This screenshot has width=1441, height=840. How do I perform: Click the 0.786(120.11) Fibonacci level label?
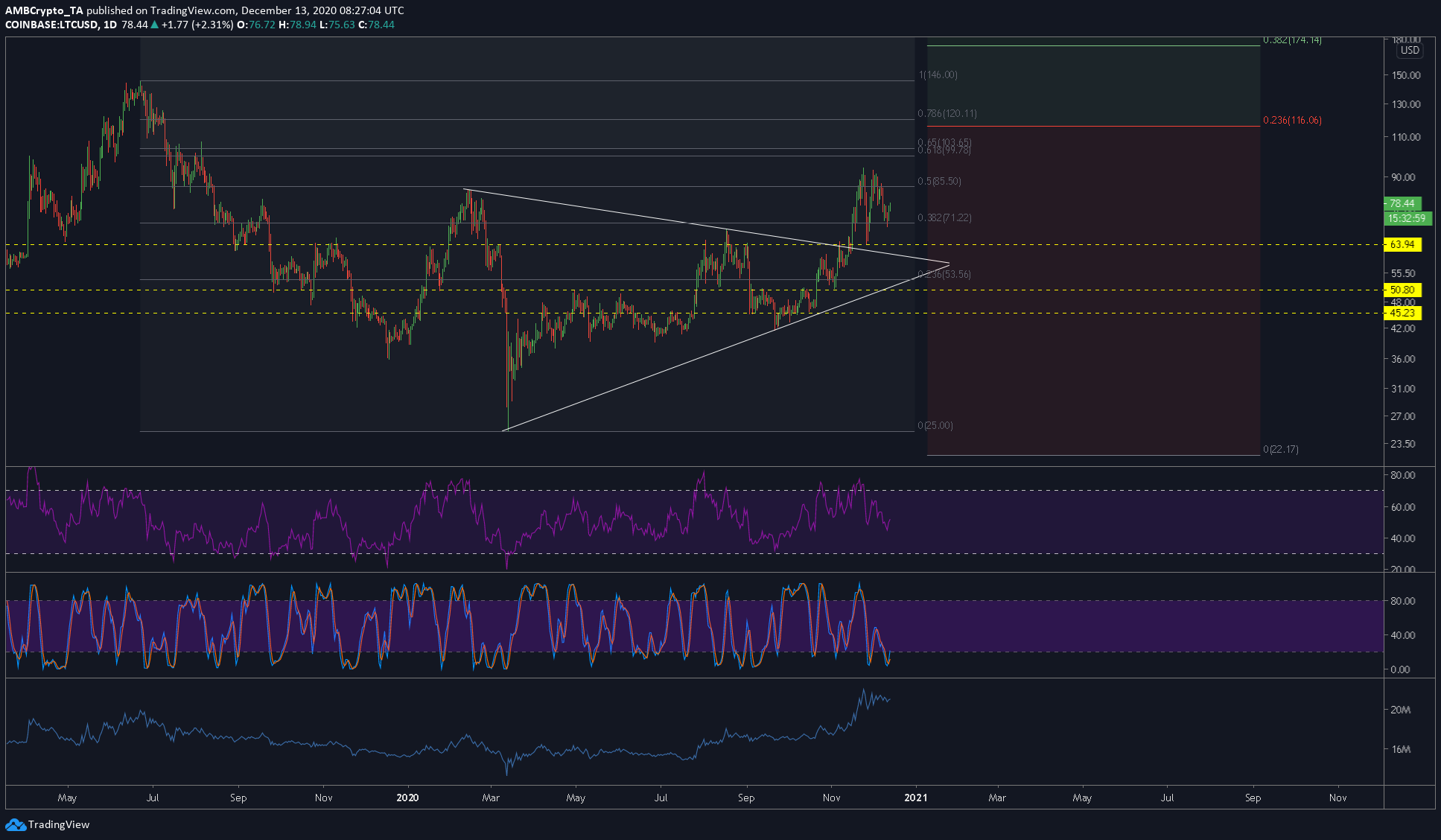pyautogui.click(x=947, y=113)
